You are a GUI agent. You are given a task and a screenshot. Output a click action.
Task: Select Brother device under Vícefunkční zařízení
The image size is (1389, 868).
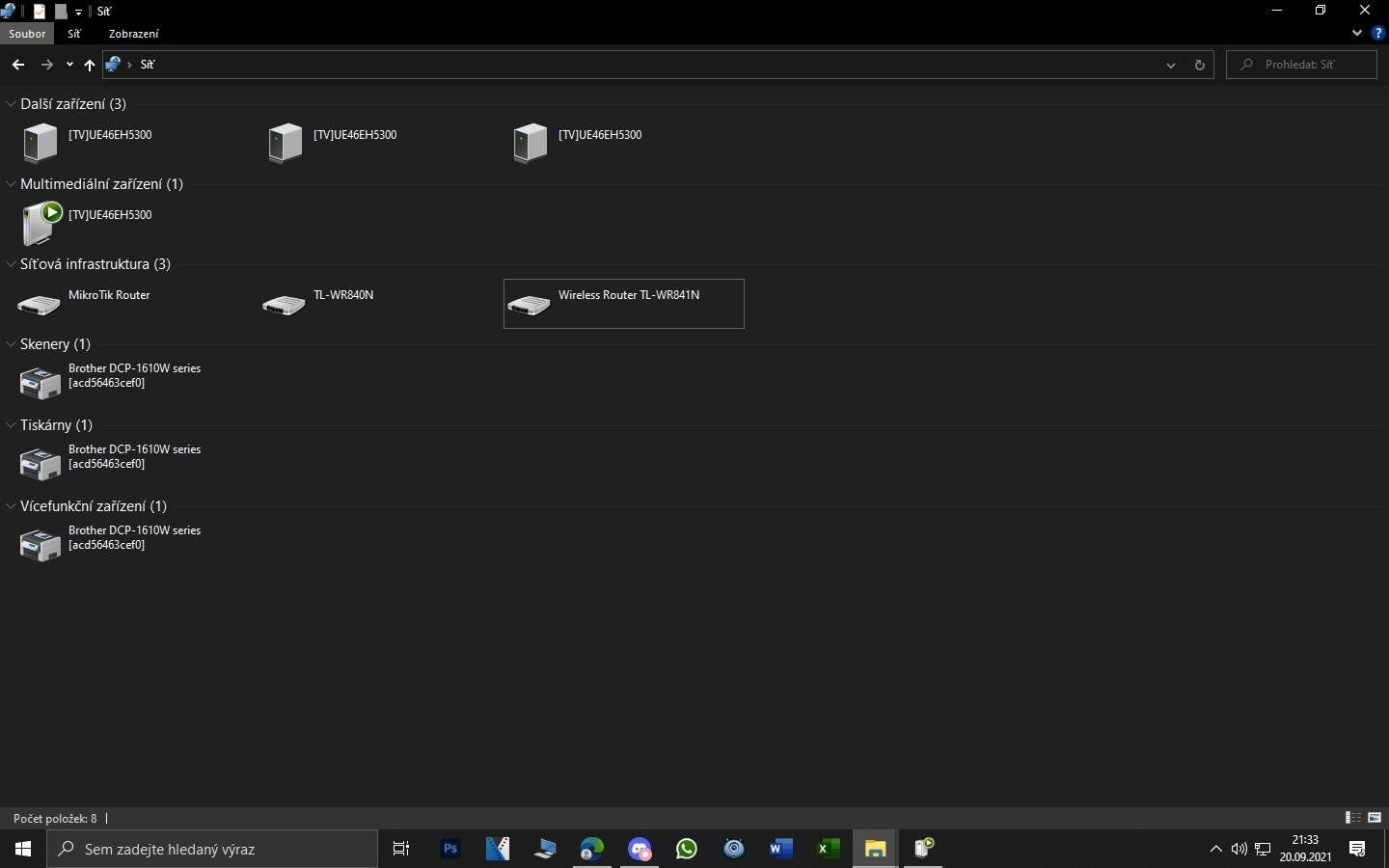point(41,545)
